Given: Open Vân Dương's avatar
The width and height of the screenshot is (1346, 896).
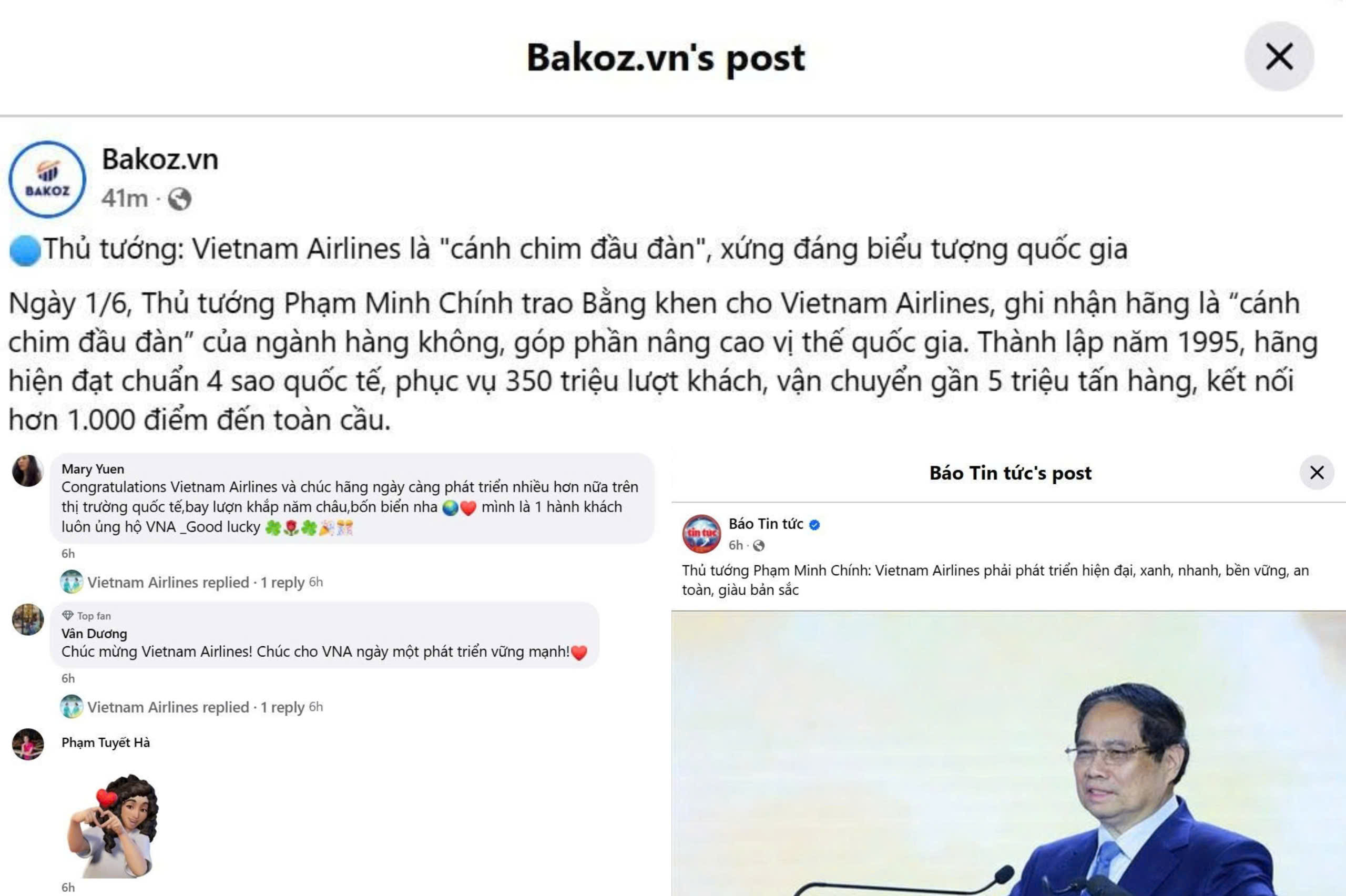Looking at the screenshot, I should [x=28, y=619].
